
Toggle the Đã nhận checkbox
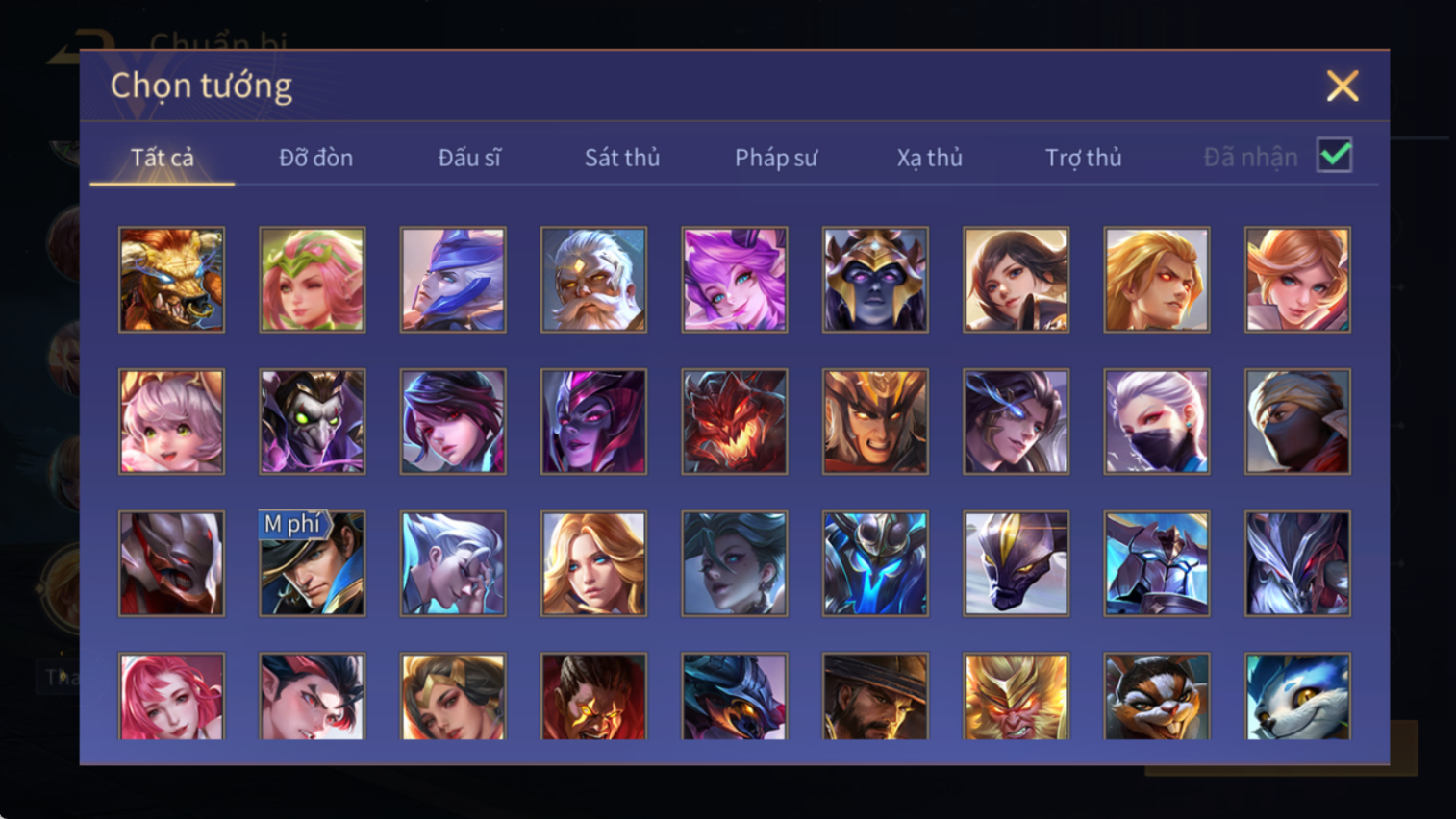pyautogui.click(x=1335, y=156)
